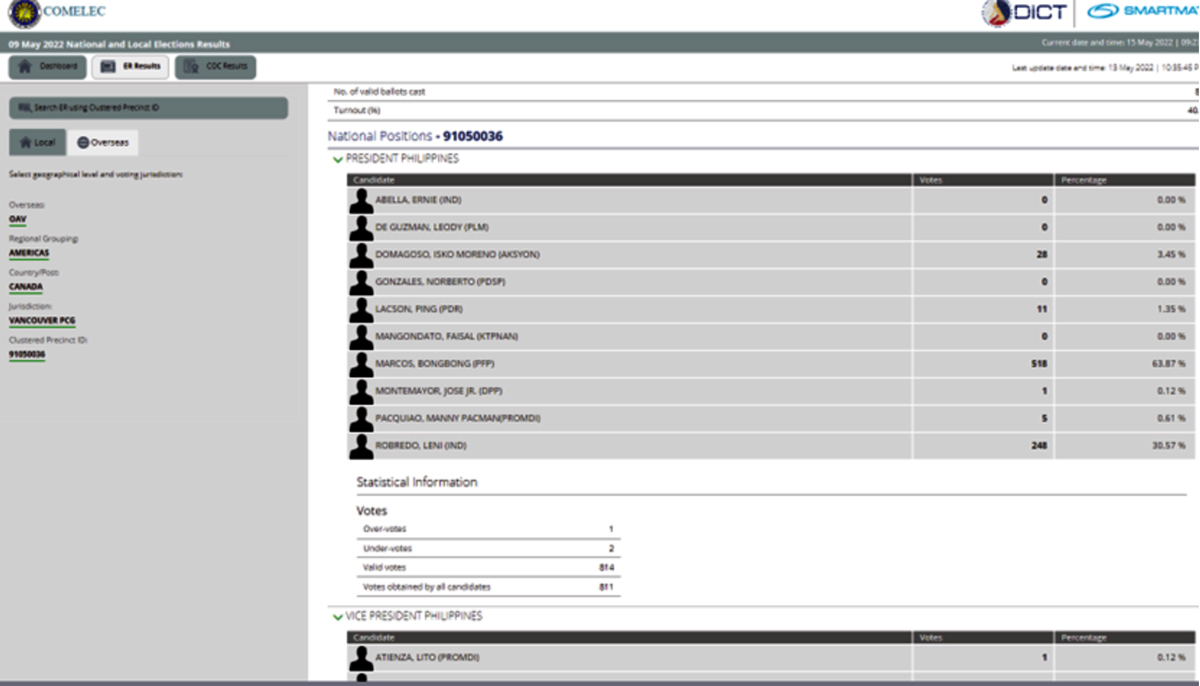The width and height of the screenshot is (1200, 686).
Task: Click the avatar icon beside Robredo, Leni
Action: 361,446
